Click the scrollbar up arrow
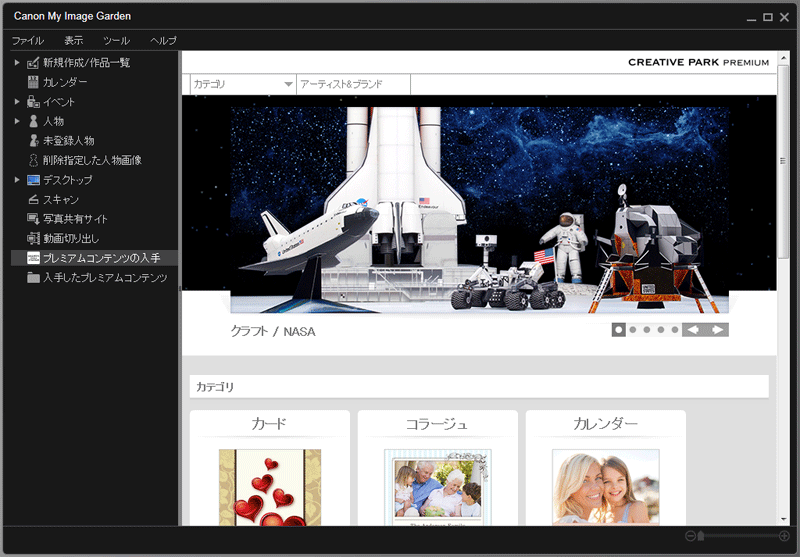 pyautogui.click(x=783, y=59)
